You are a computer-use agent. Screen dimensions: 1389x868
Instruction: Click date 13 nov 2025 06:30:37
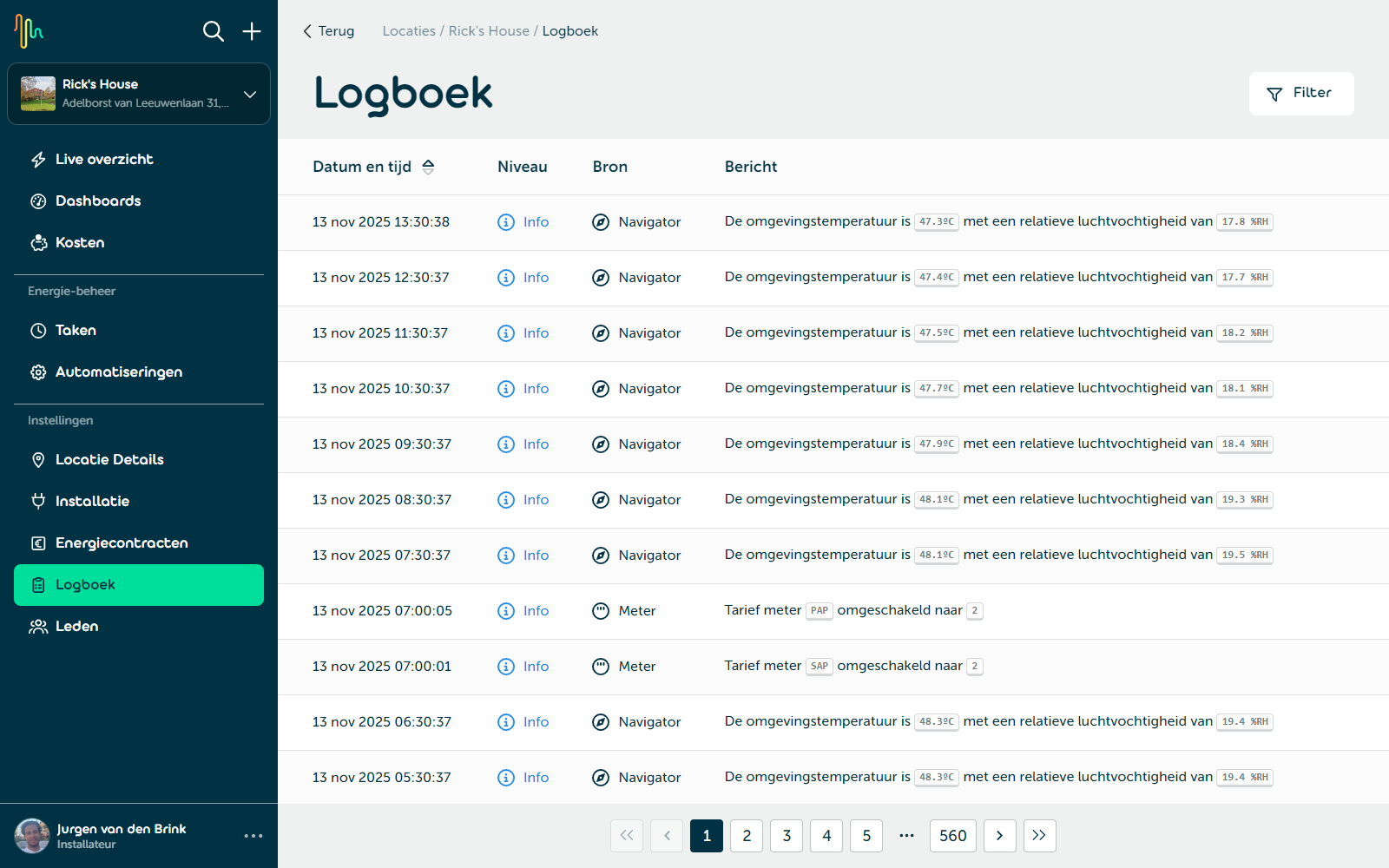[382, 722]
